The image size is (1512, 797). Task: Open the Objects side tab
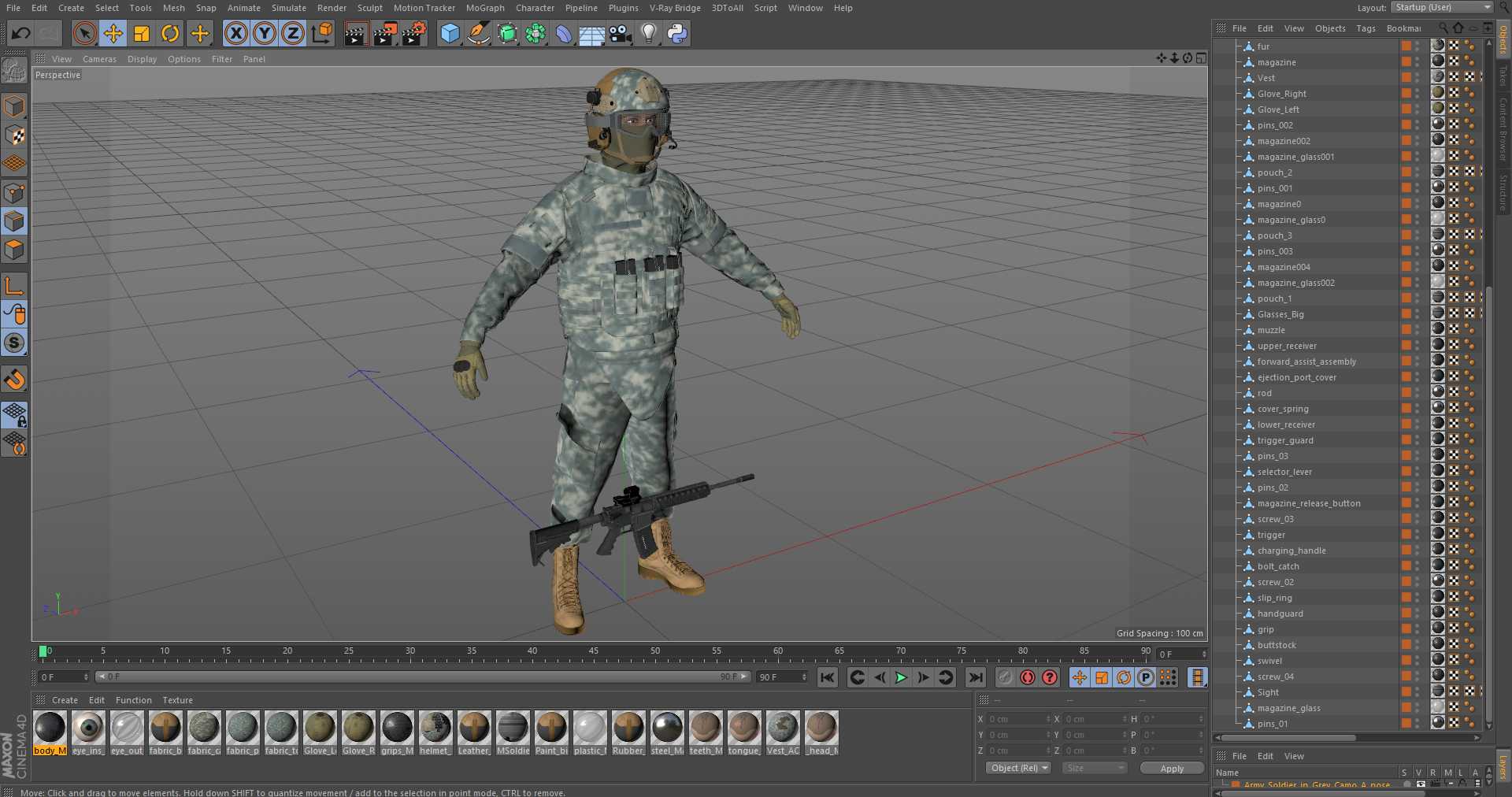point(1503,39)
